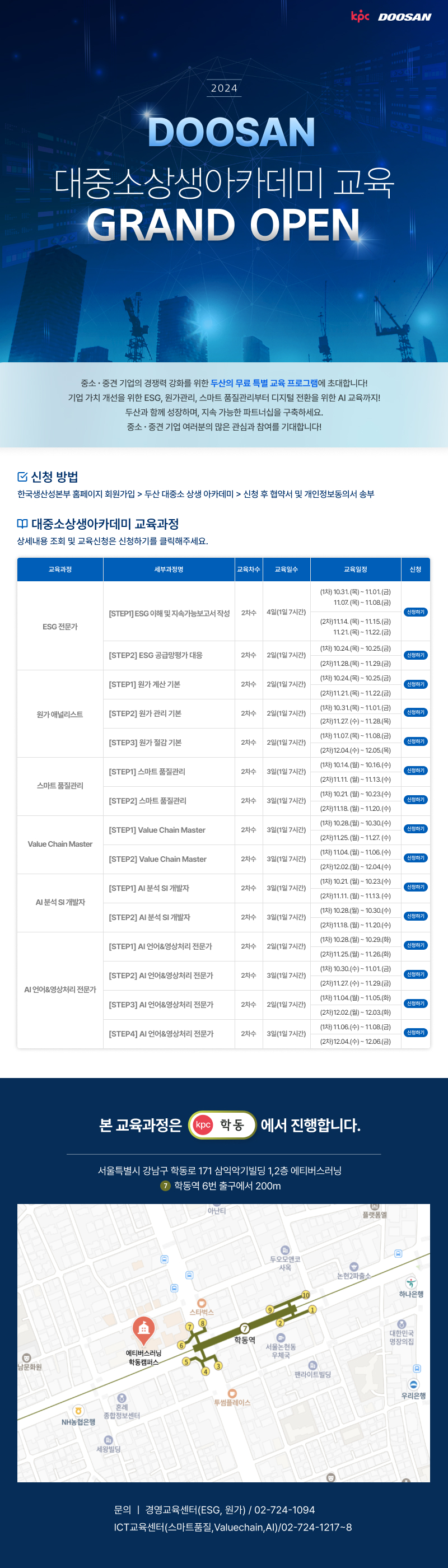448x1568 pixels.
Task: Apply for [STEP4] AI 언어&영상처리 전문가
Action: [416, 1033]
